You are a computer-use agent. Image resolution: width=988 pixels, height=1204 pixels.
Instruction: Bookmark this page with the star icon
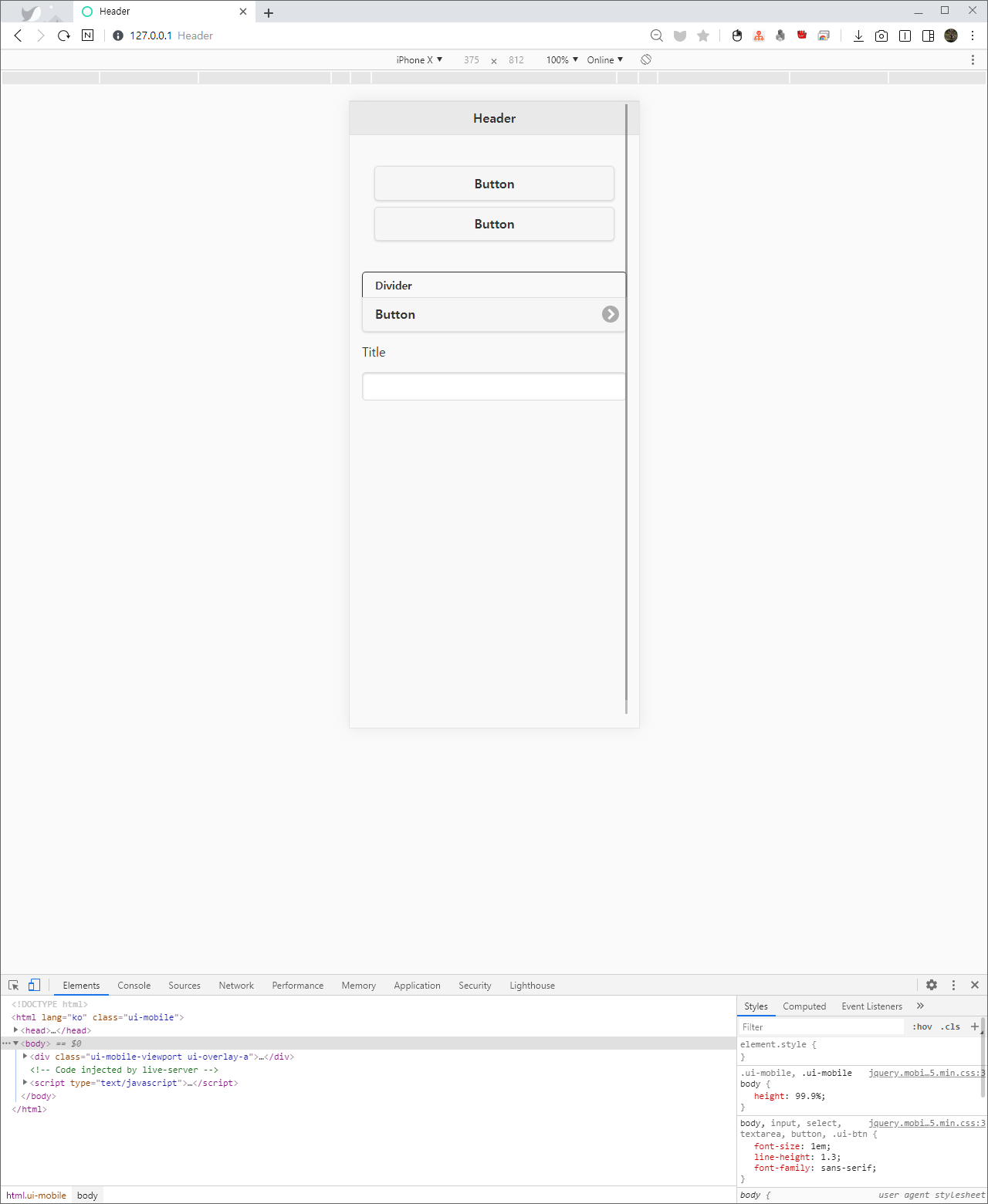click(703, 36)
